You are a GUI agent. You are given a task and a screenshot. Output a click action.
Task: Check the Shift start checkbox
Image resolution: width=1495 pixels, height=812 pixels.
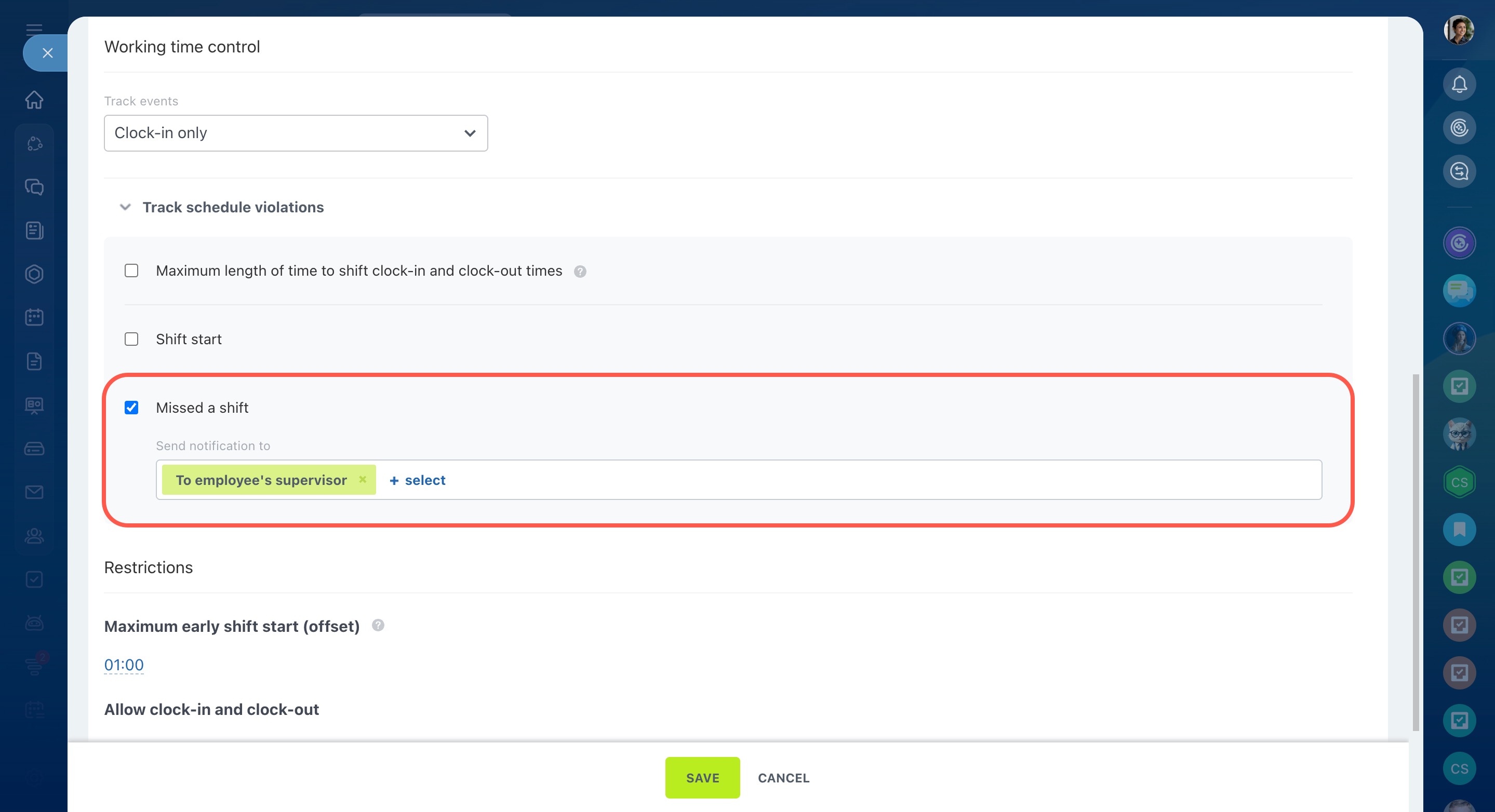[x=132, y=340]
